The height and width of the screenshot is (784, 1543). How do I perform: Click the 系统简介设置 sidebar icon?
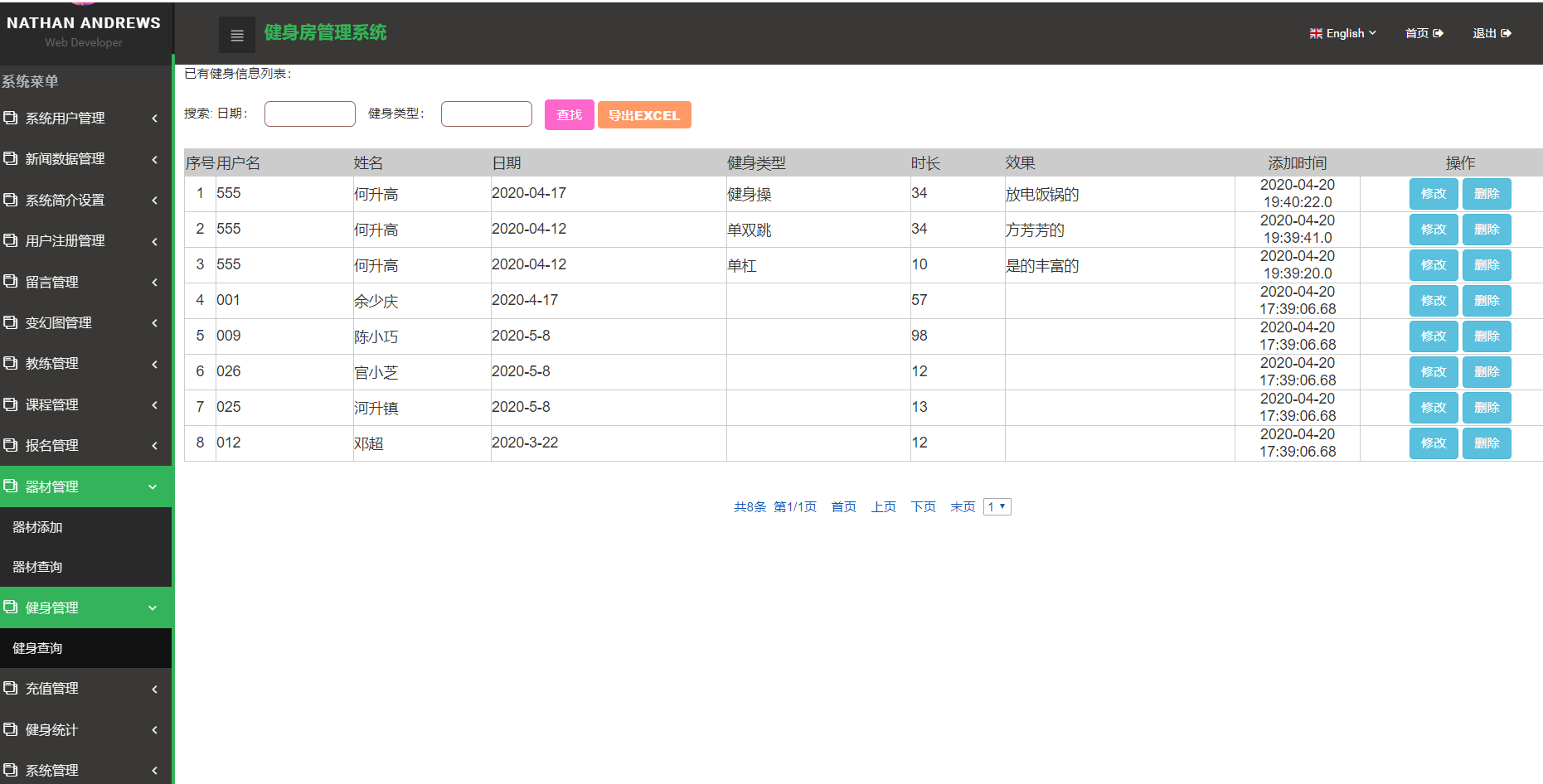pos(11,200)
